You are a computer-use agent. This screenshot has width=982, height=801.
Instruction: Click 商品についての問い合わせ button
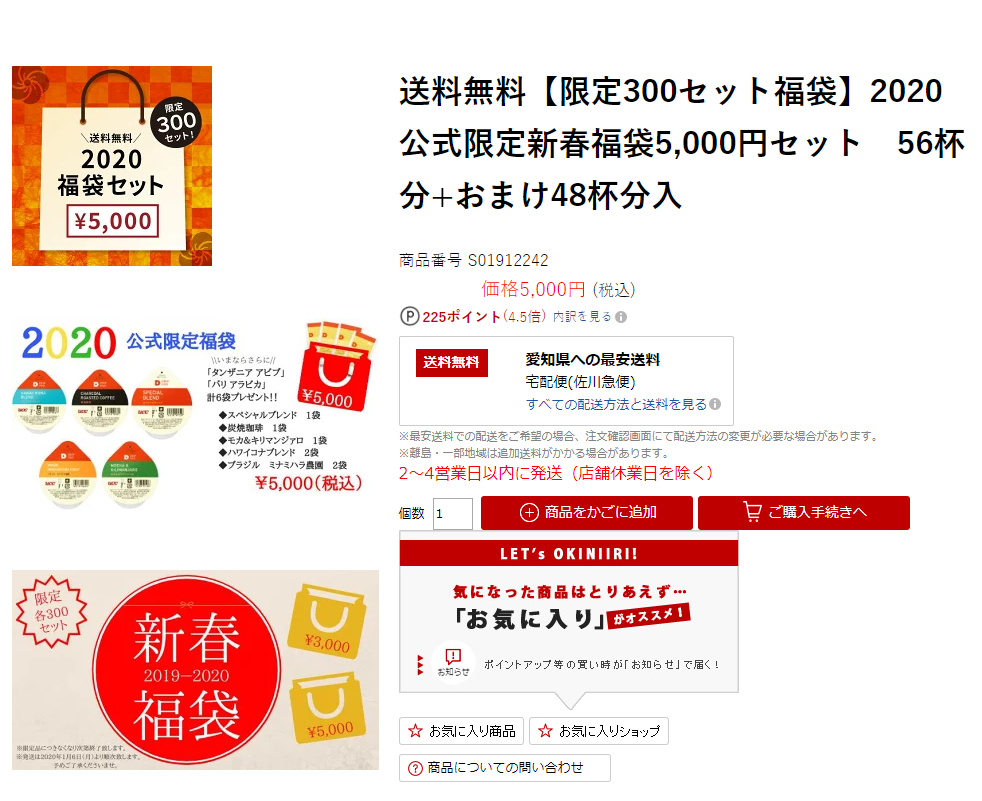click(x=505, y=768)
